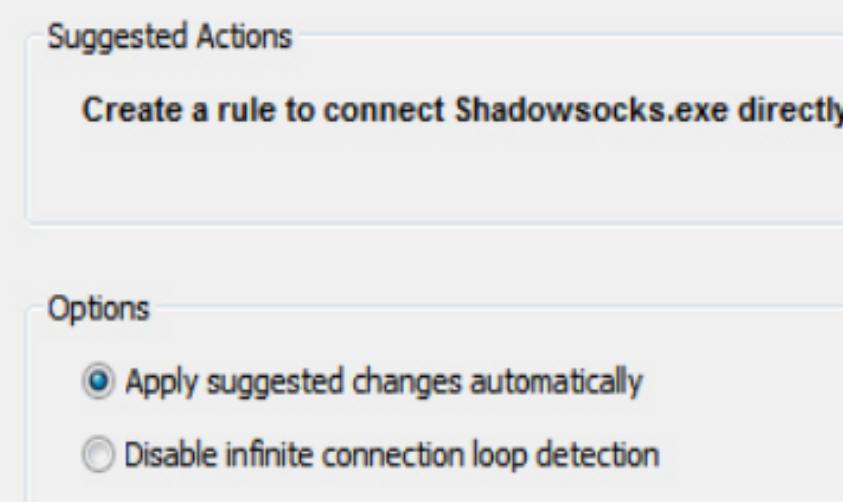Image resolution: width=843 pixels, height=502 pixels.
Task: Click the Options group box left border
Action: point(26,403)
